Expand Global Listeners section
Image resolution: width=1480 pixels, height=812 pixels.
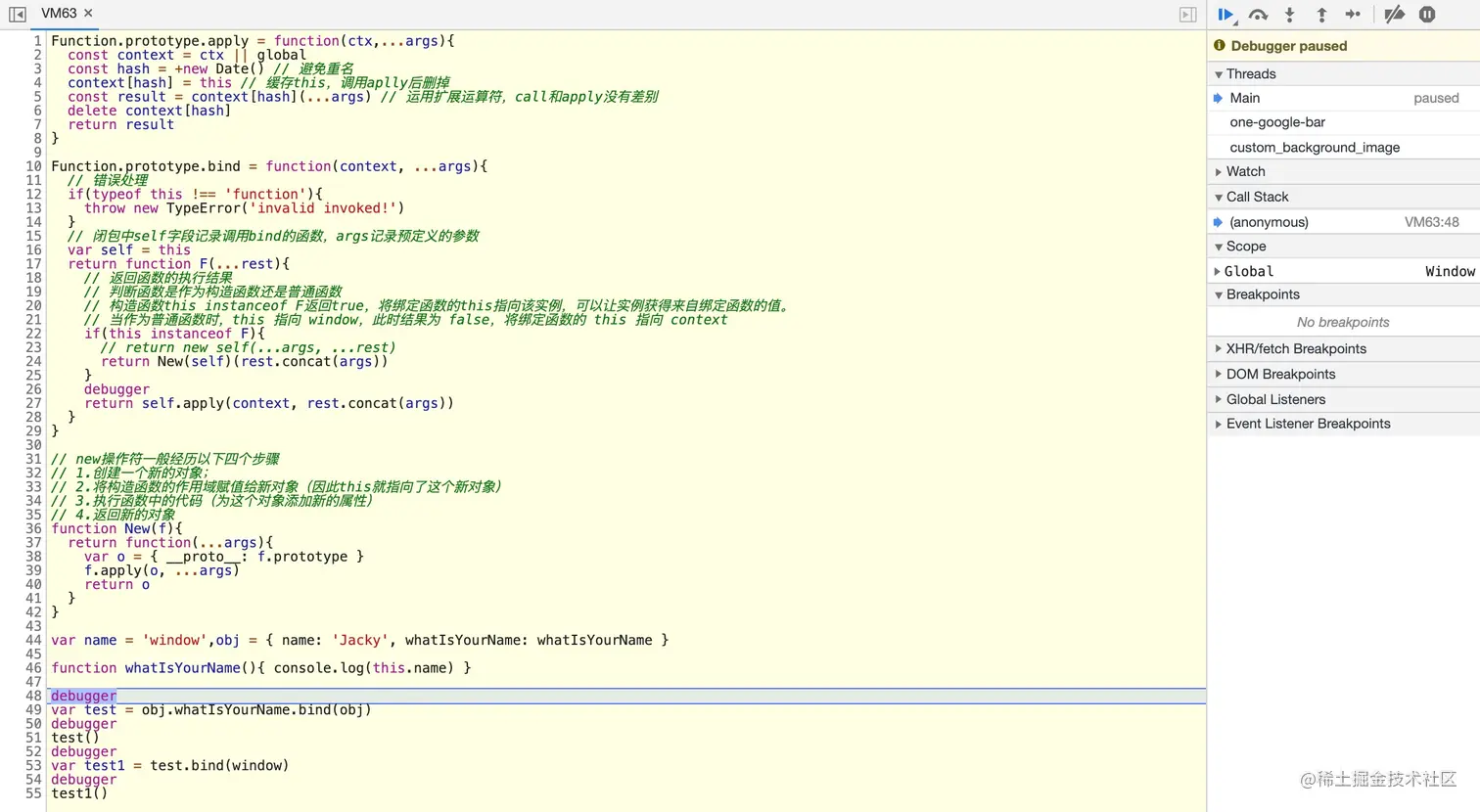pyautogui.click(x=1344, y=399)
